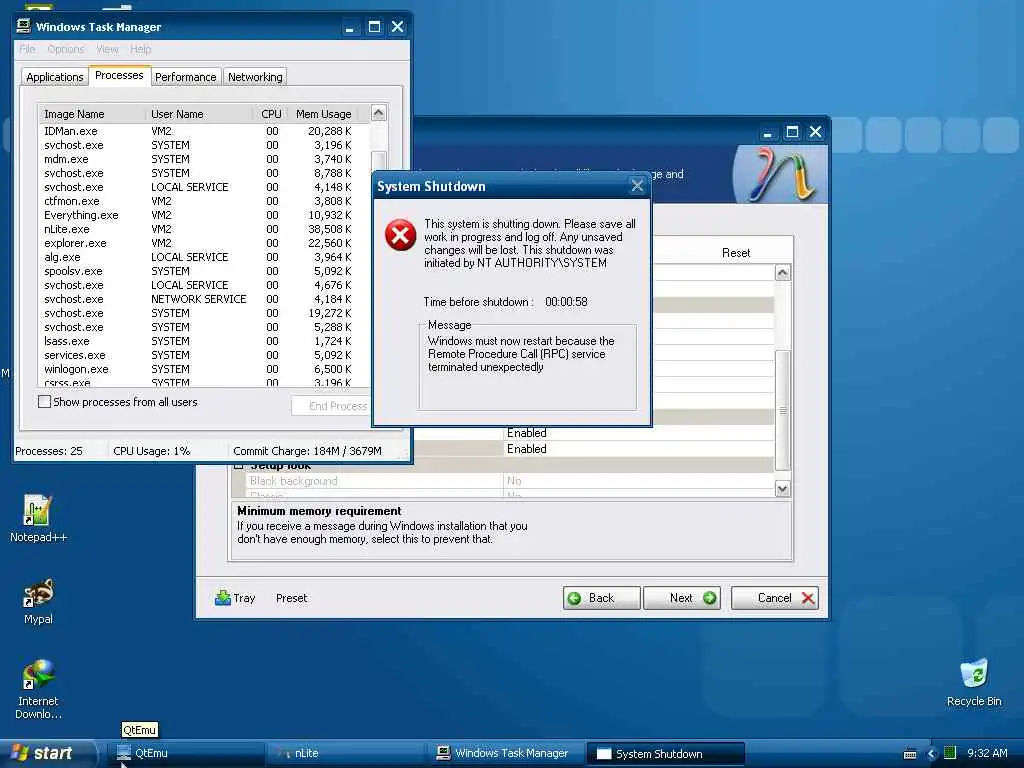The image size is (1024, 768).
Task: Click the clock showing 9:32 AM
Action: 987,753
